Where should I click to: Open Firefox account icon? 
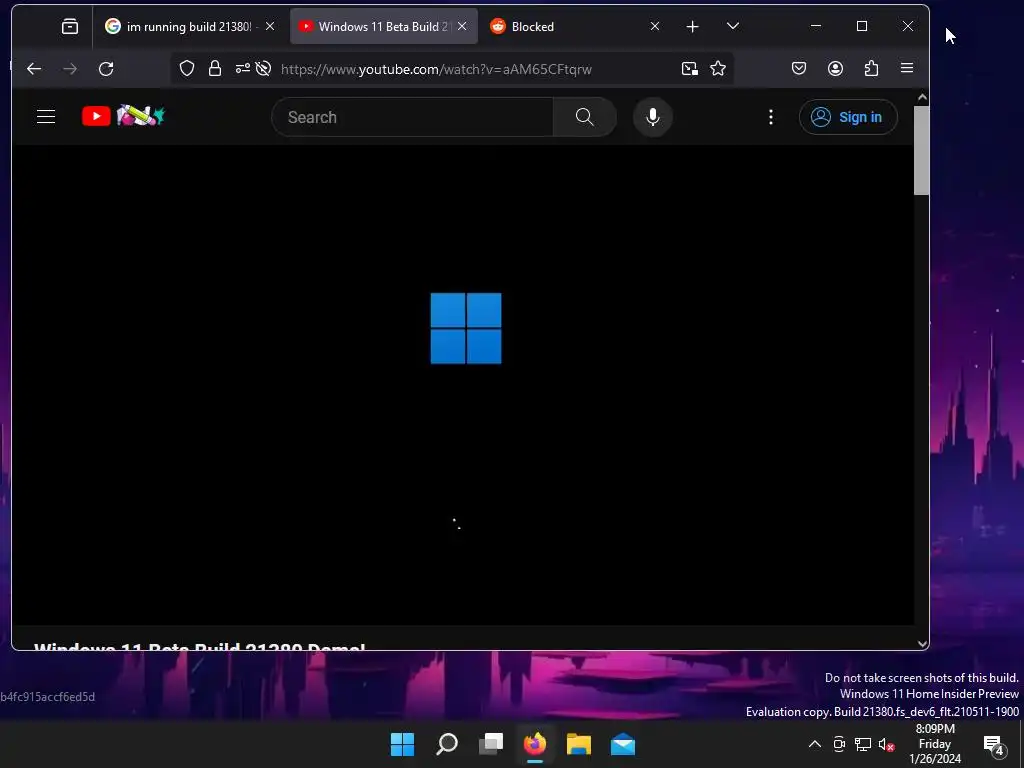coord(835,69)
